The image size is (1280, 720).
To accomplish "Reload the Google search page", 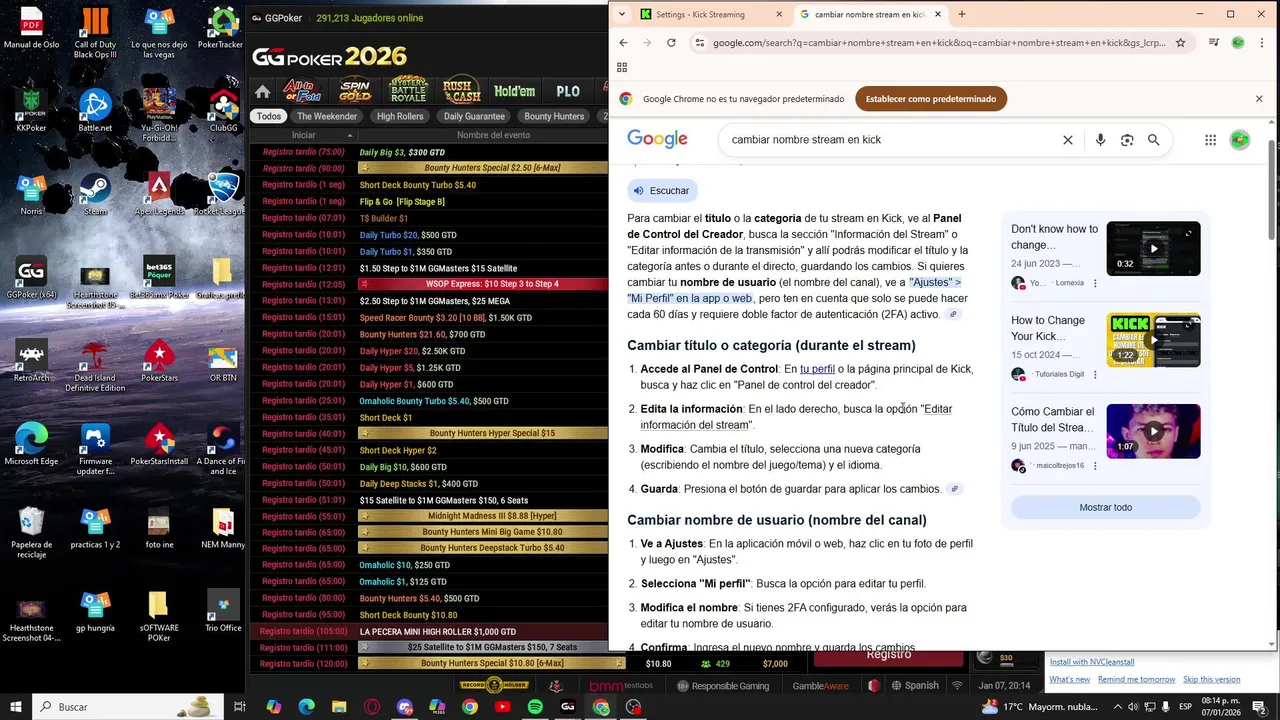I will pos(671,43).
